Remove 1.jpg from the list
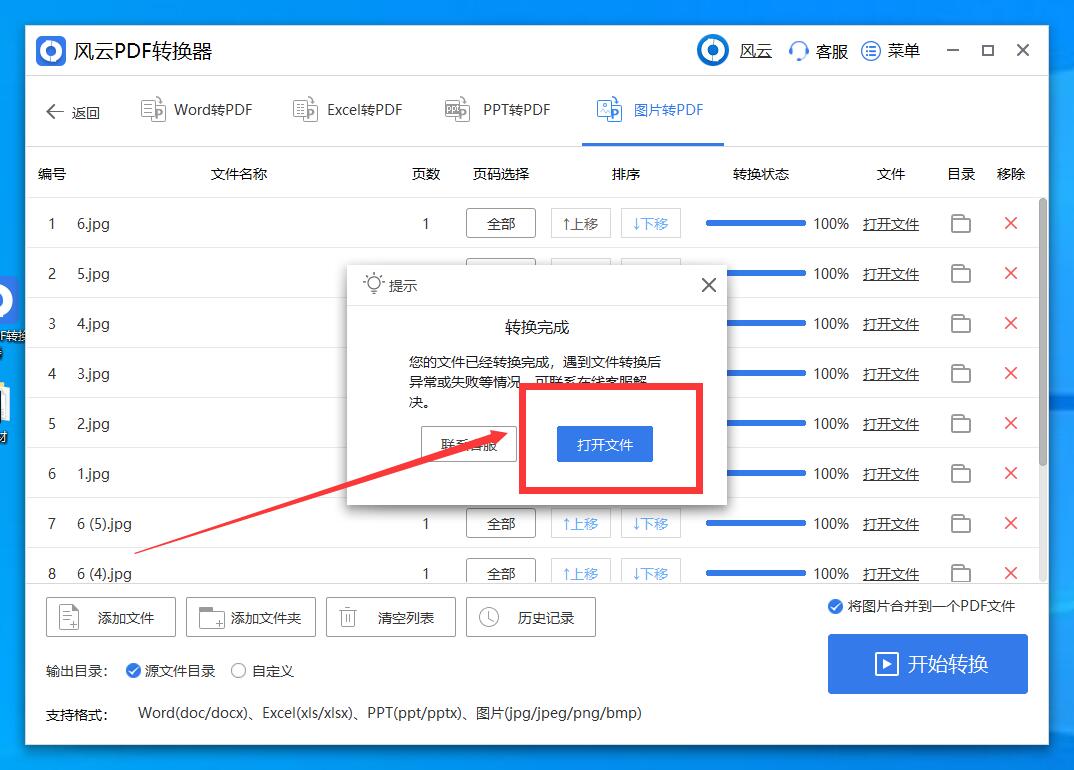This screenshot has width=1074, height=770. coord(1010,473)
